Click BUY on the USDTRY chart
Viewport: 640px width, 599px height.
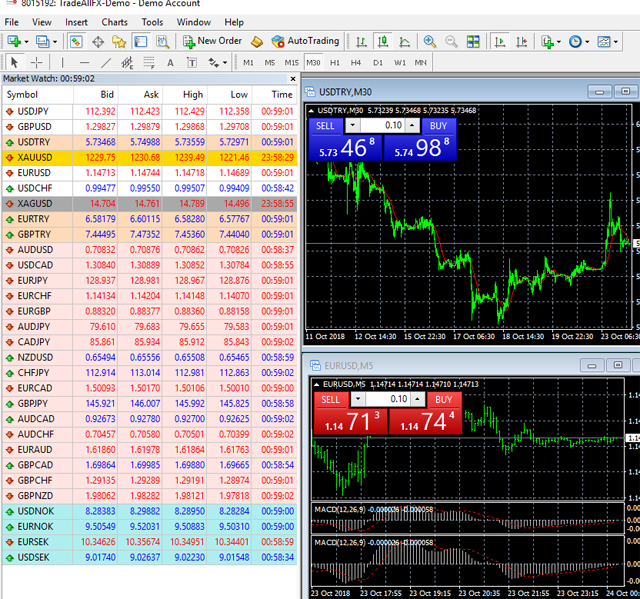tap(438, 126)
